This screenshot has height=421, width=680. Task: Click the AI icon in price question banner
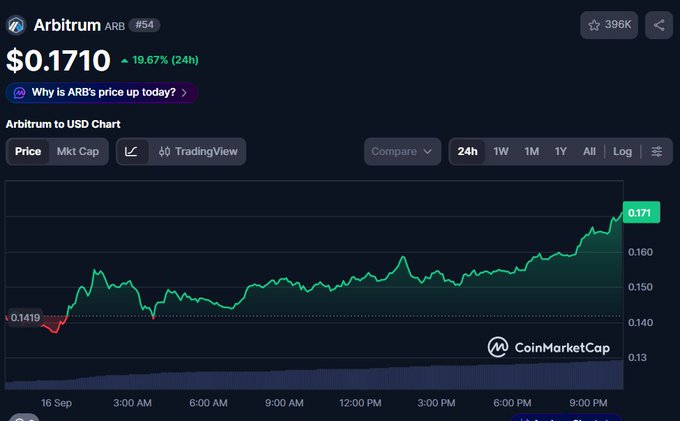(x=20, y=92)
